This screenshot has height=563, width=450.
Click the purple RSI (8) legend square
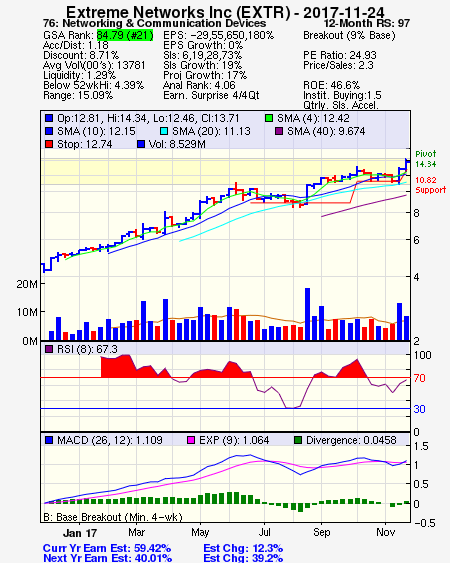point(49,349)
